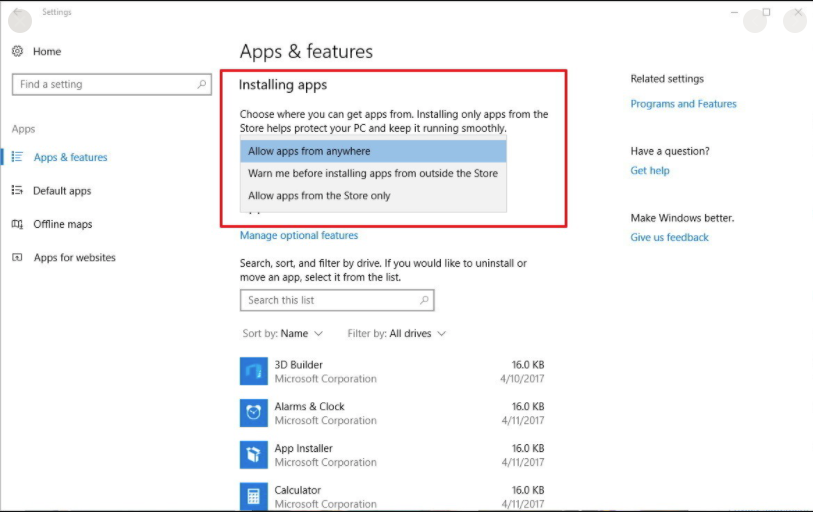Choose Warn me before installing apps option

[x=373, y=173]
